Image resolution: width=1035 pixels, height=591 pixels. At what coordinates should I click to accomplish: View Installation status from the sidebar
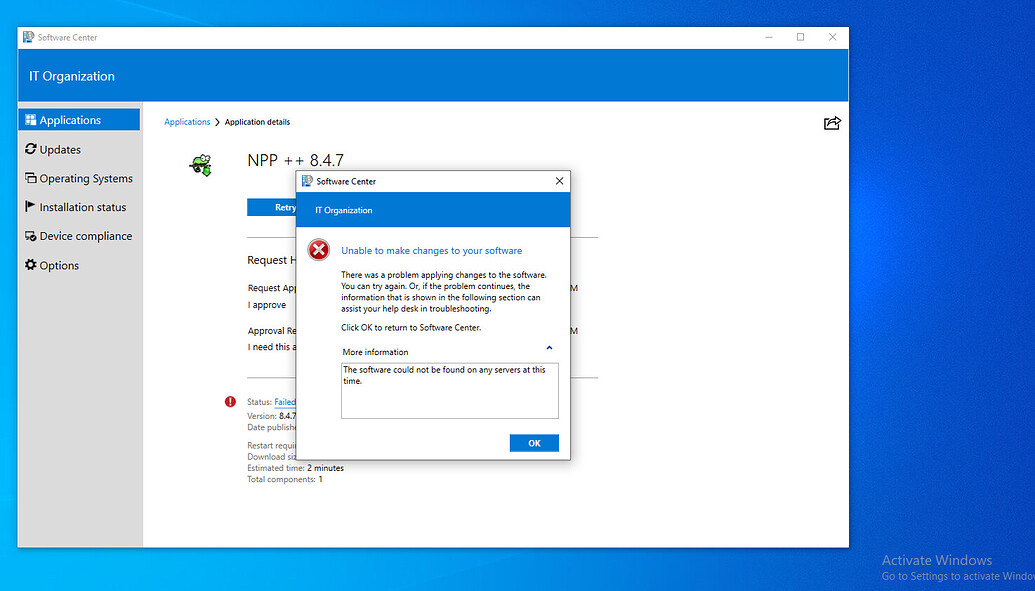pyautogui.click(x=84, y=207)
